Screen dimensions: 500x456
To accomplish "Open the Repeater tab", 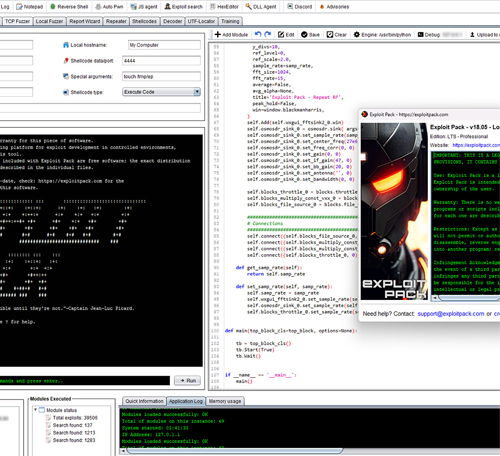I will tap(116, 21).
